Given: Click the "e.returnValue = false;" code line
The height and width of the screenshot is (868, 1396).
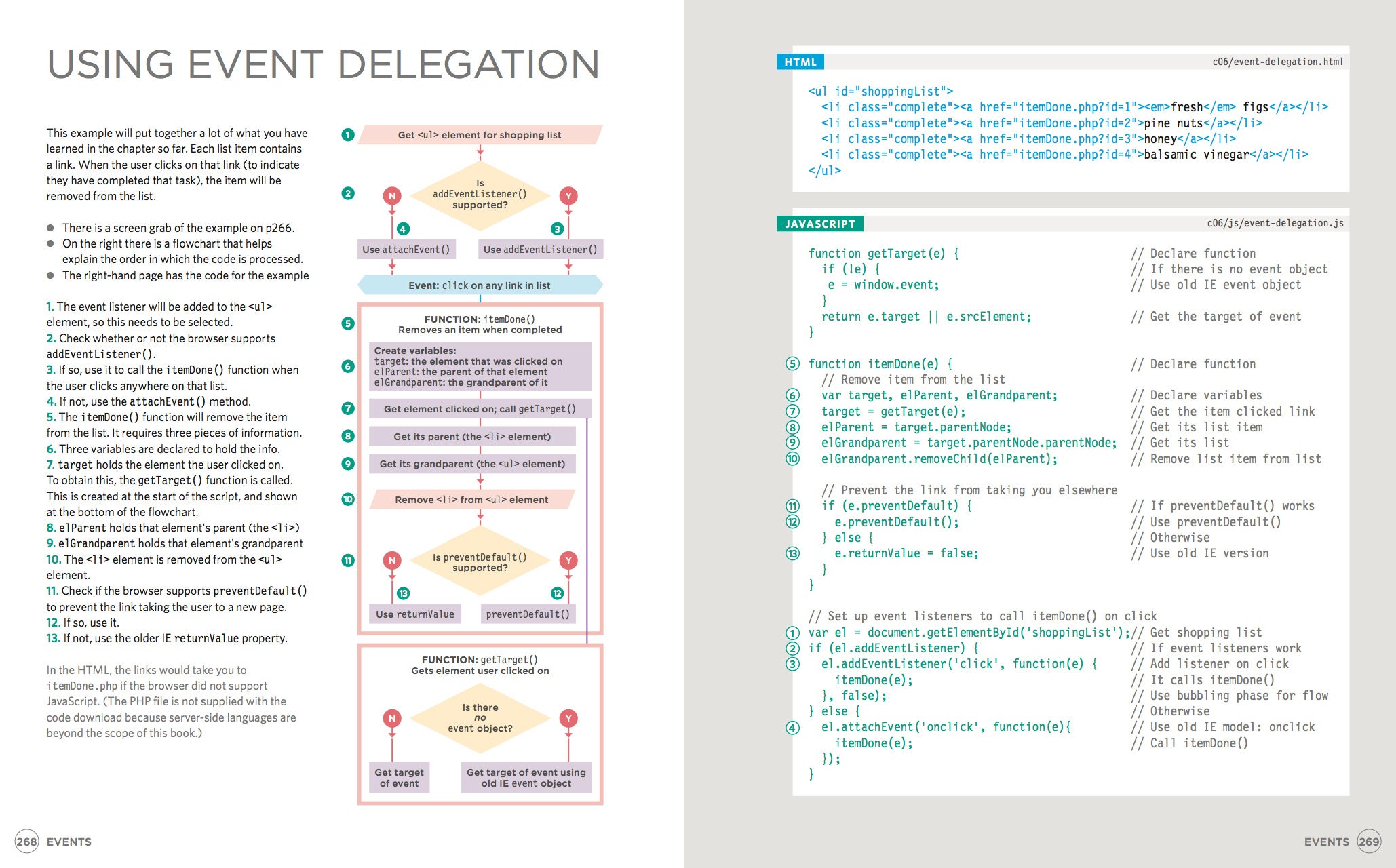Looking at the screenshot, I should 906,553.
